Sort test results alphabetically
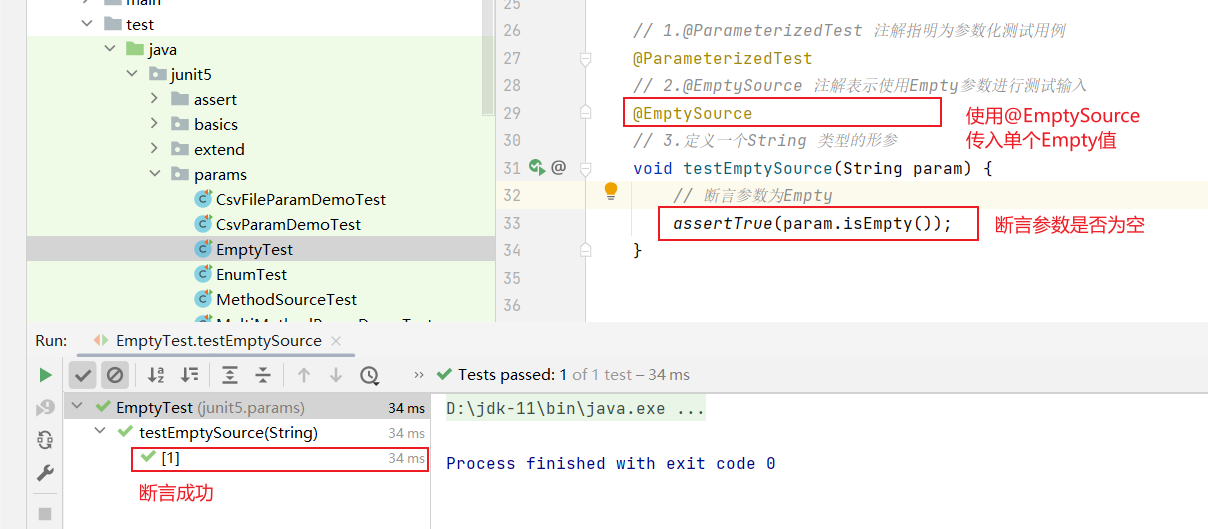The height and width of the screenshot is (529, 1208). [156, 375]
